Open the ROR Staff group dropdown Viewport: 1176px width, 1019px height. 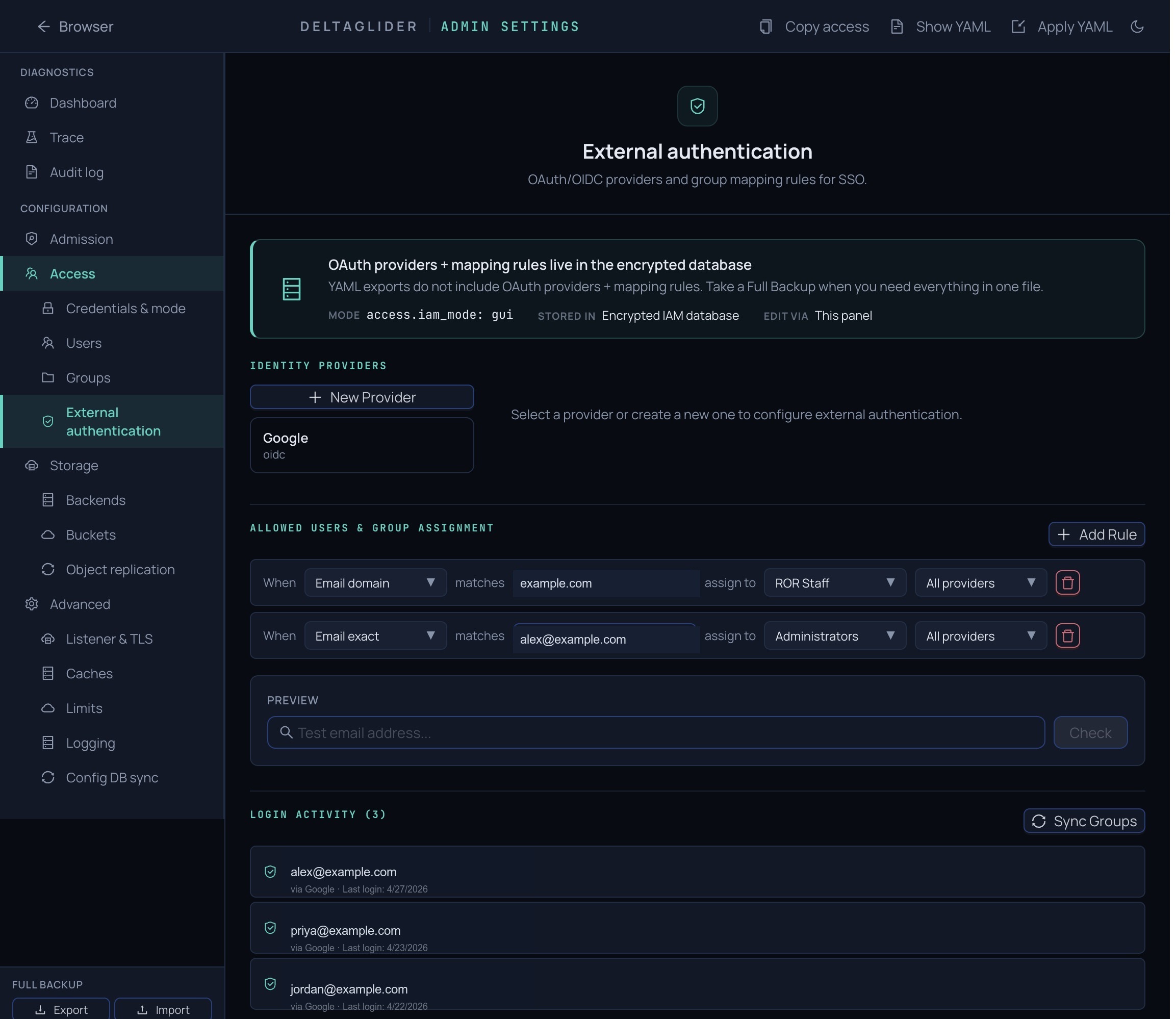coord(834,583)
